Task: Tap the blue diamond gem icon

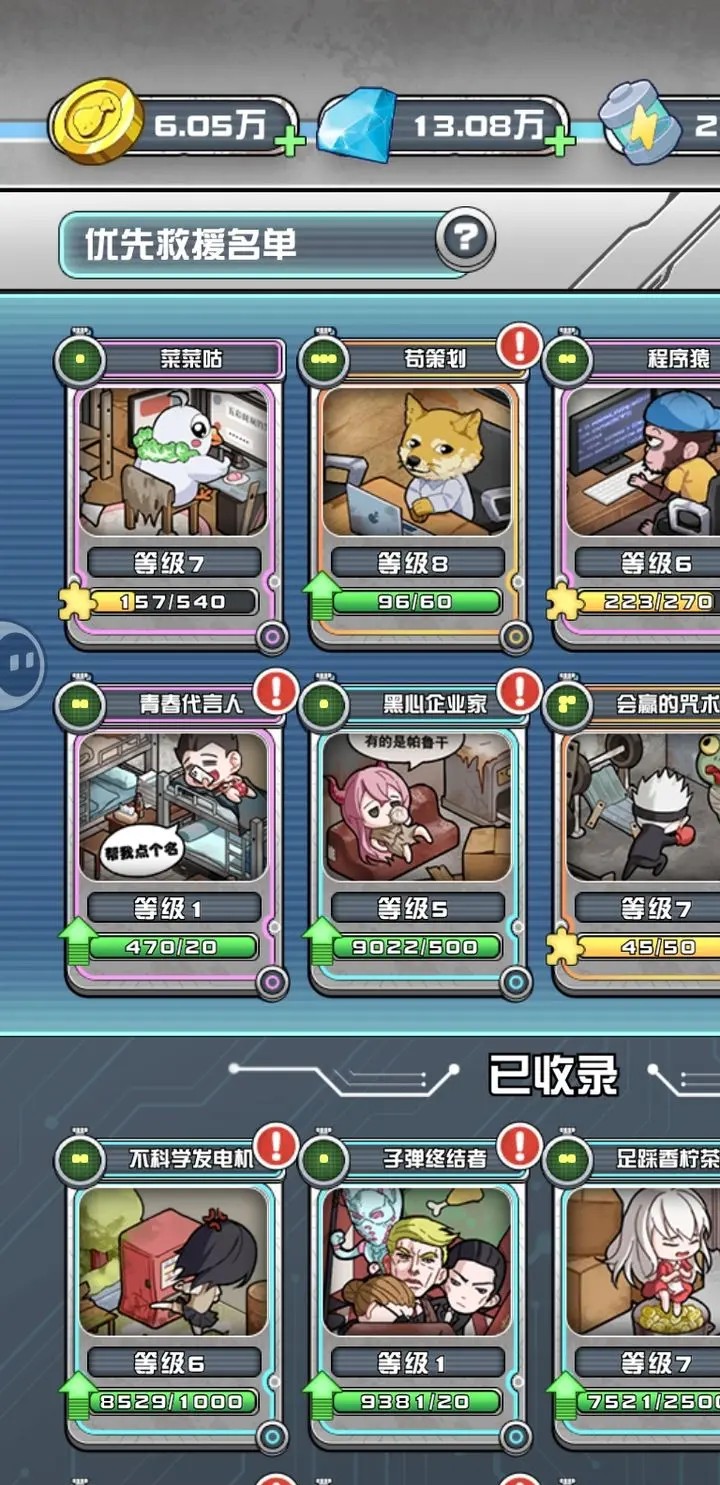Action: point(357,126)
